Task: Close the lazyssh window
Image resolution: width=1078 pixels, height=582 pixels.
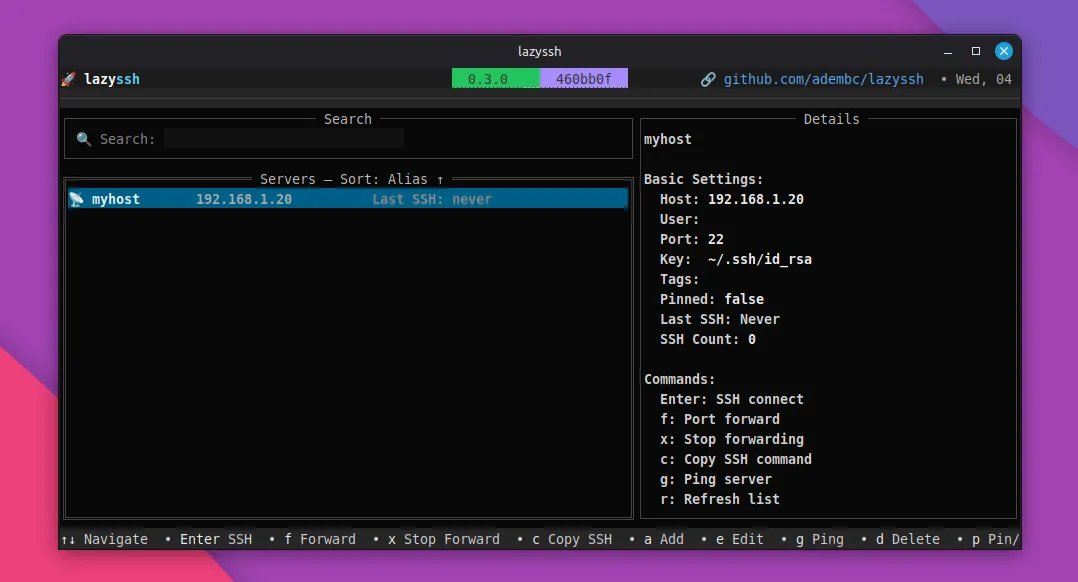Action: [1004, 52]
